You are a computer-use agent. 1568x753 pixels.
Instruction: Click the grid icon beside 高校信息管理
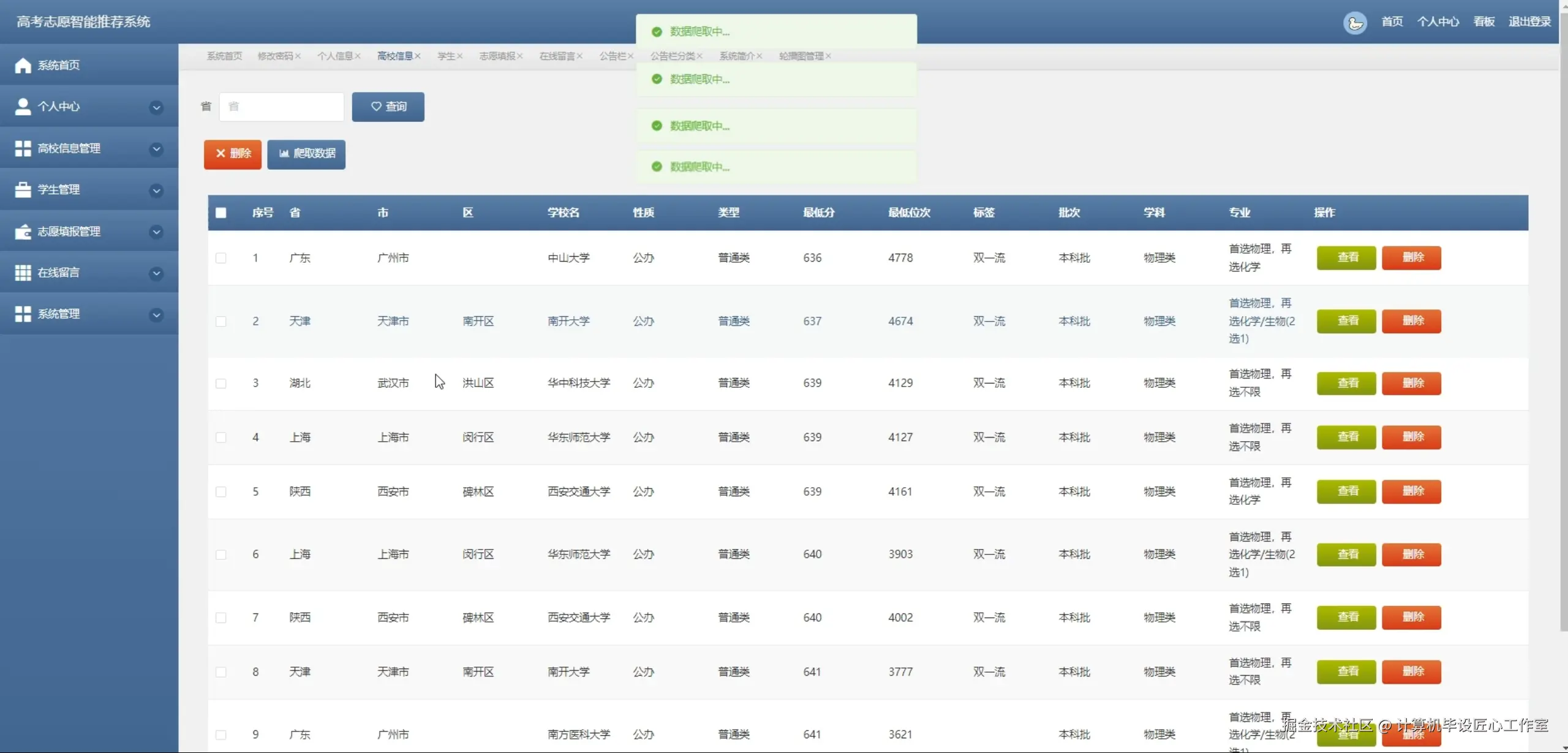tap(23, 148)
